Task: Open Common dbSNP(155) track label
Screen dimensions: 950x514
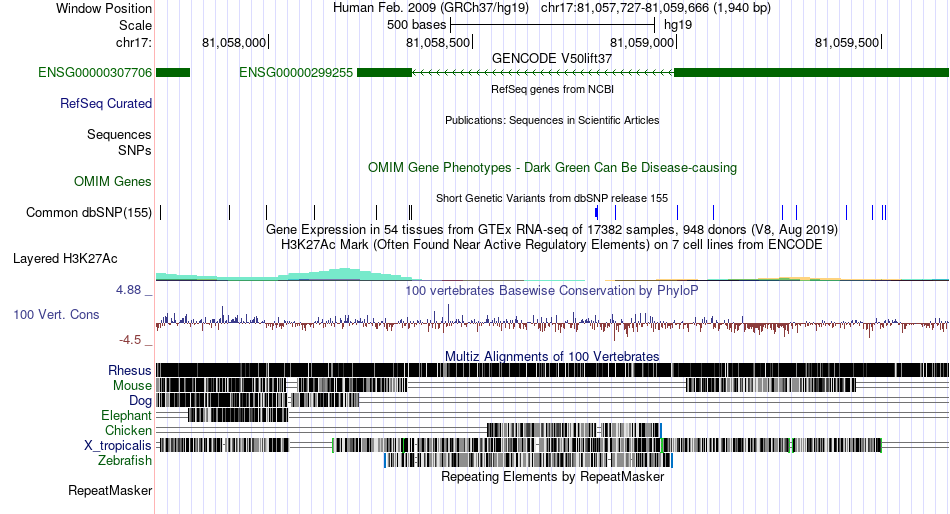Action: coord(89,213)
